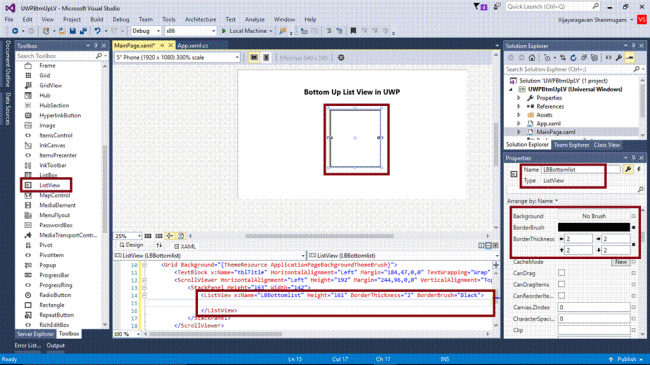Toggle snapping to gridlines button
This screenshot has width=650, height=365.
pos(159,236)
